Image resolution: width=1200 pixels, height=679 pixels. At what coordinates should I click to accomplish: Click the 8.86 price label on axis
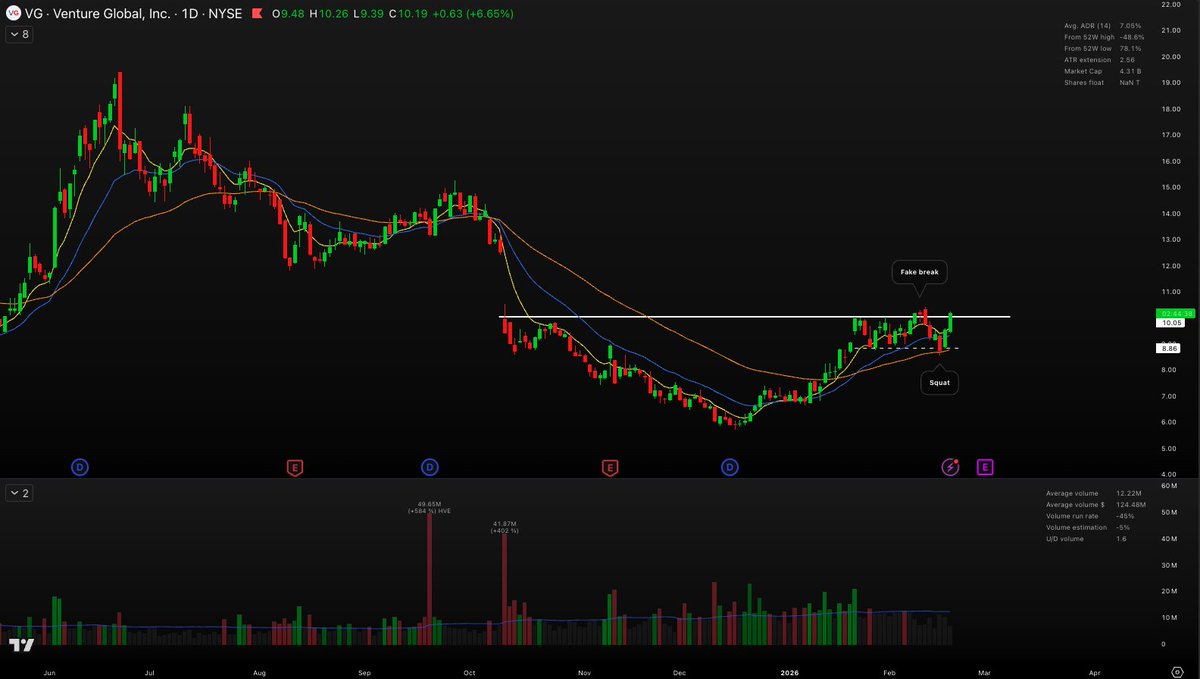tap(1169, 348)
